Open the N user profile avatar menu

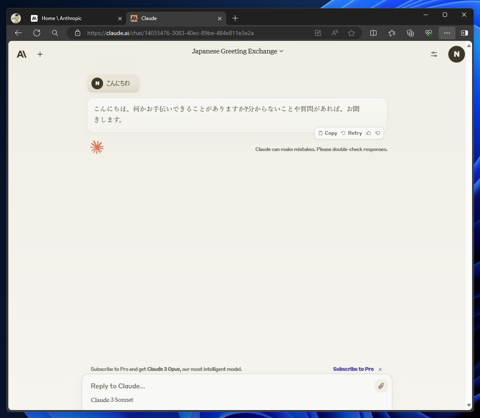pos(456,54)
